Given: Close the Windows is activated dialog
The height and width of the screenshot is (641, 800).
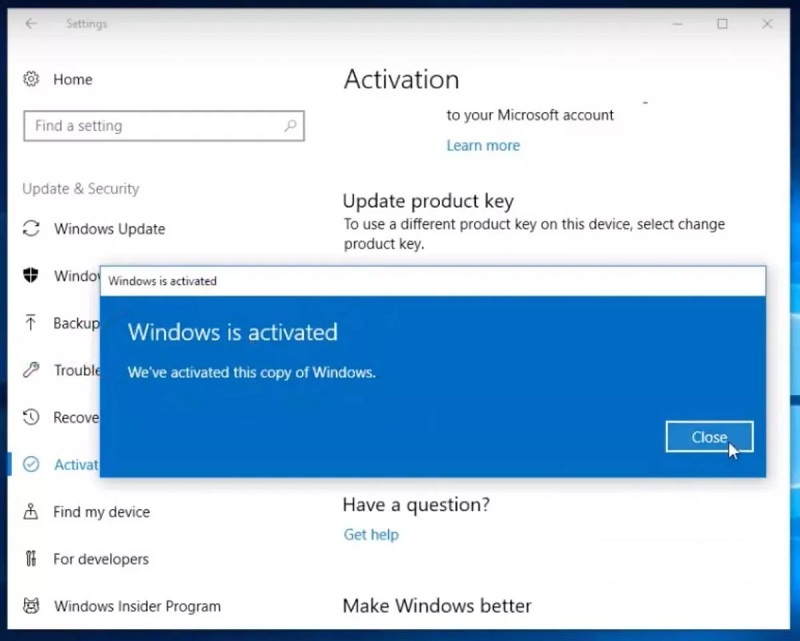Looking at the screenshot, I should (x=709, y=437).
